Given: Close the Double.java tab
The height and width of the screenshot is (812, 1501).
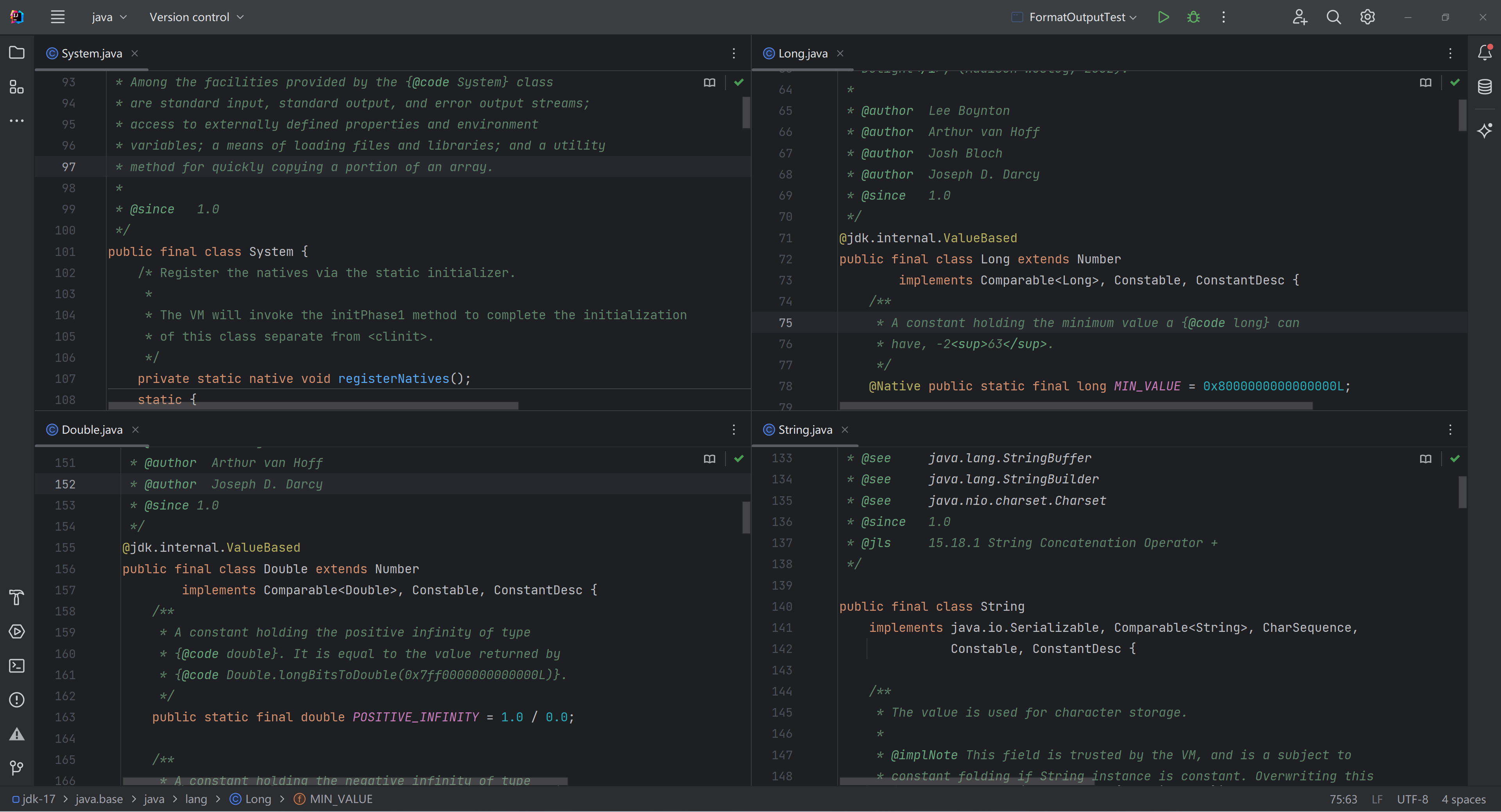Looking at the screenshot, I should [x=135, y=429].
